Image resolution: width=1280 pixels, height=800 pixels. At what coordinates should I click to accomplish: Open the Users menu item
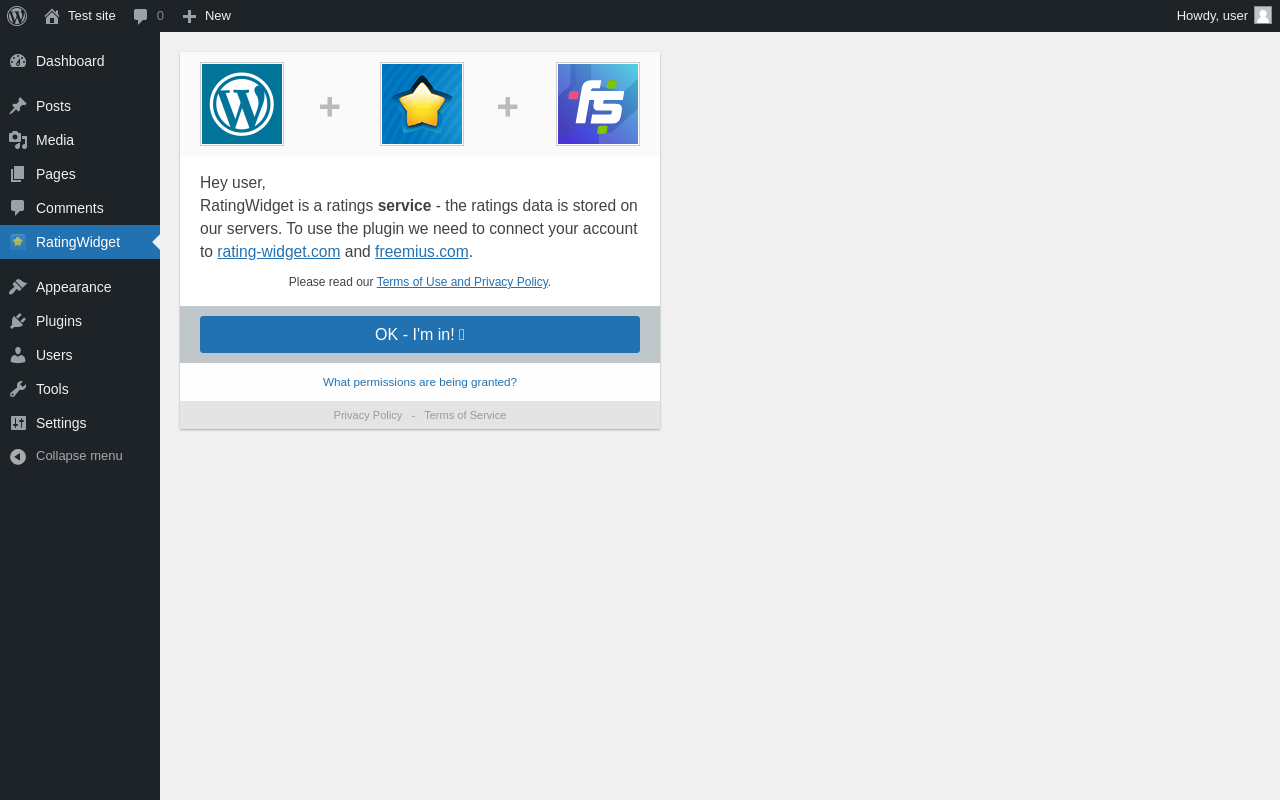pyautogui.click(x=80, y=355)
